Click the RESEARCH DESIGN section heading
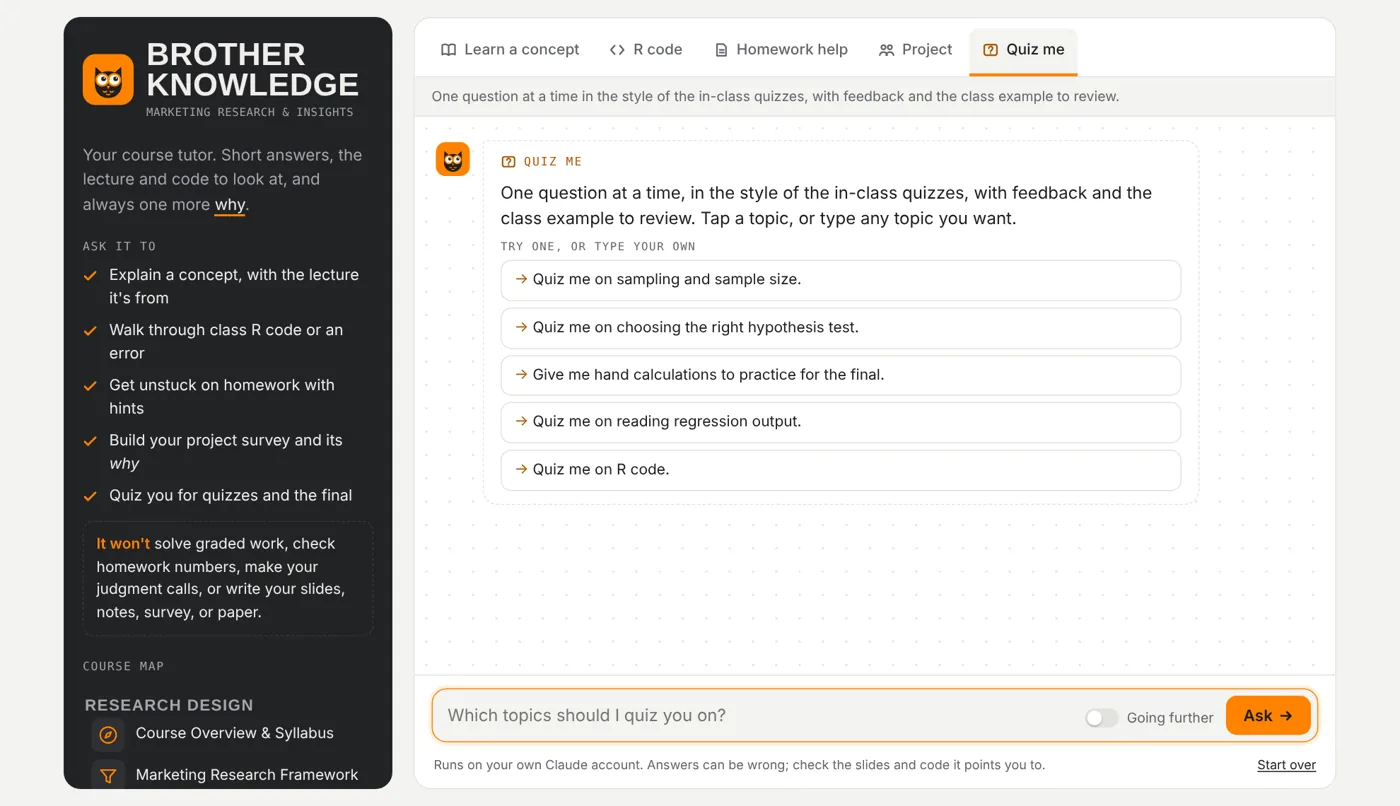 [169, 705]
